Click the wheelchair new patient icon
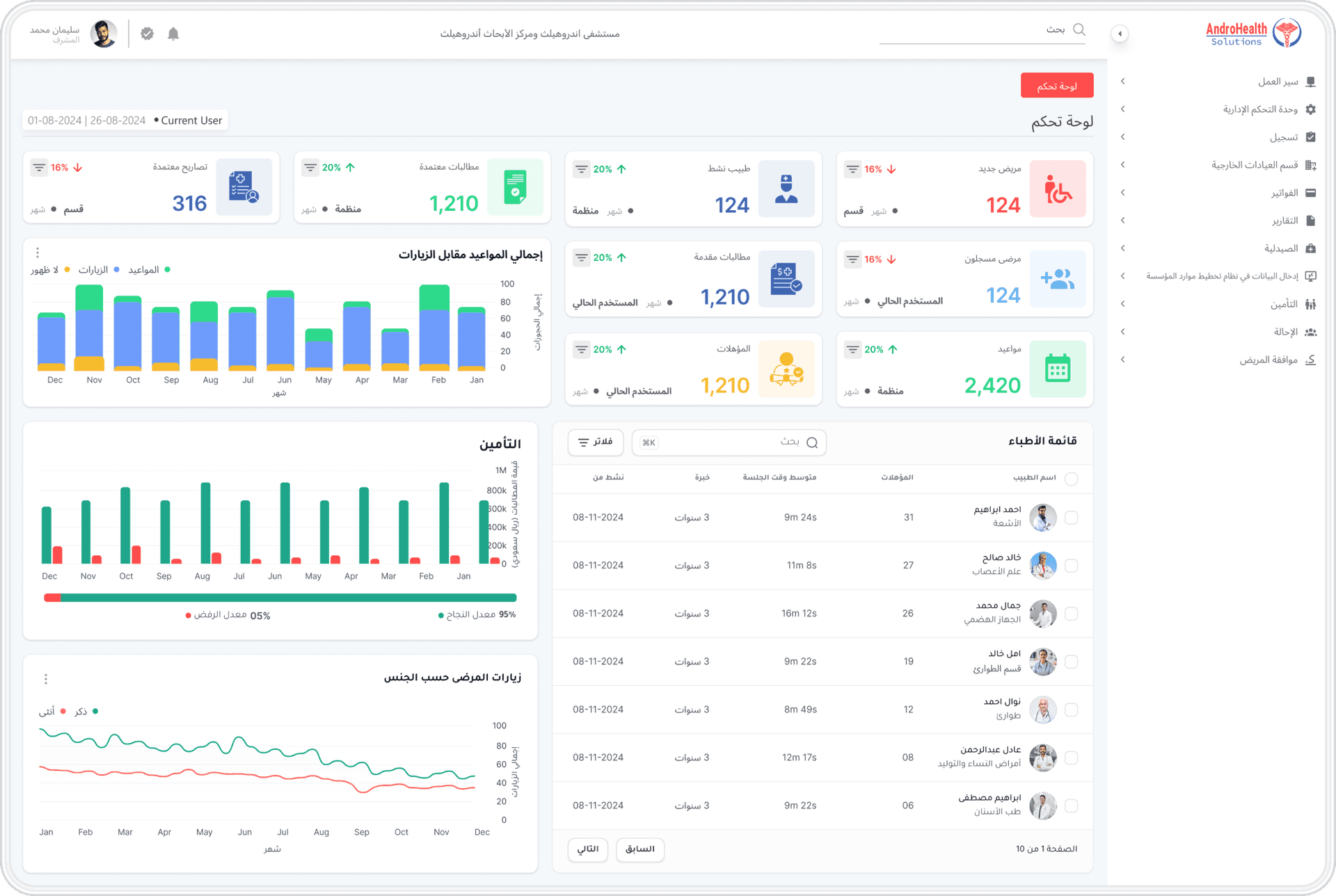This screenshot has width=1336, height=896. pos(1058,189)
